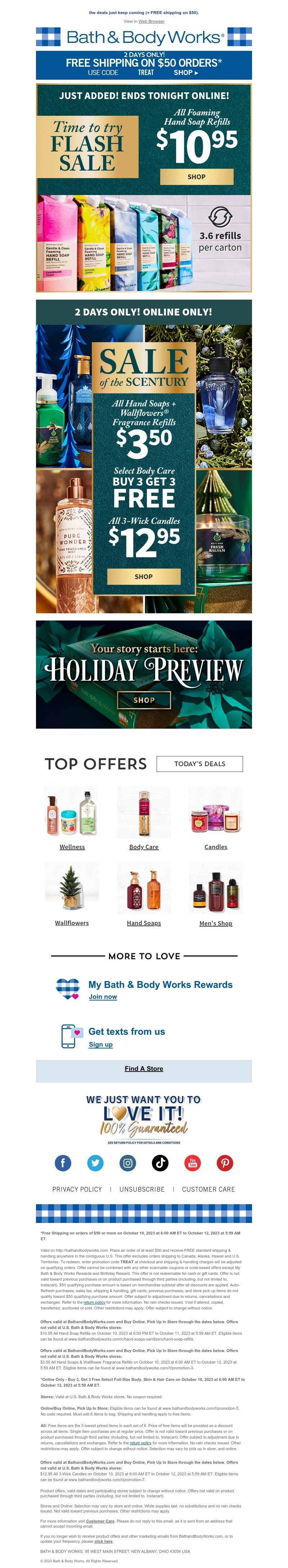Viewport: 288px width, 1568px height.
Task: Open the Twitter social icon
Action: coord(95,1163)
